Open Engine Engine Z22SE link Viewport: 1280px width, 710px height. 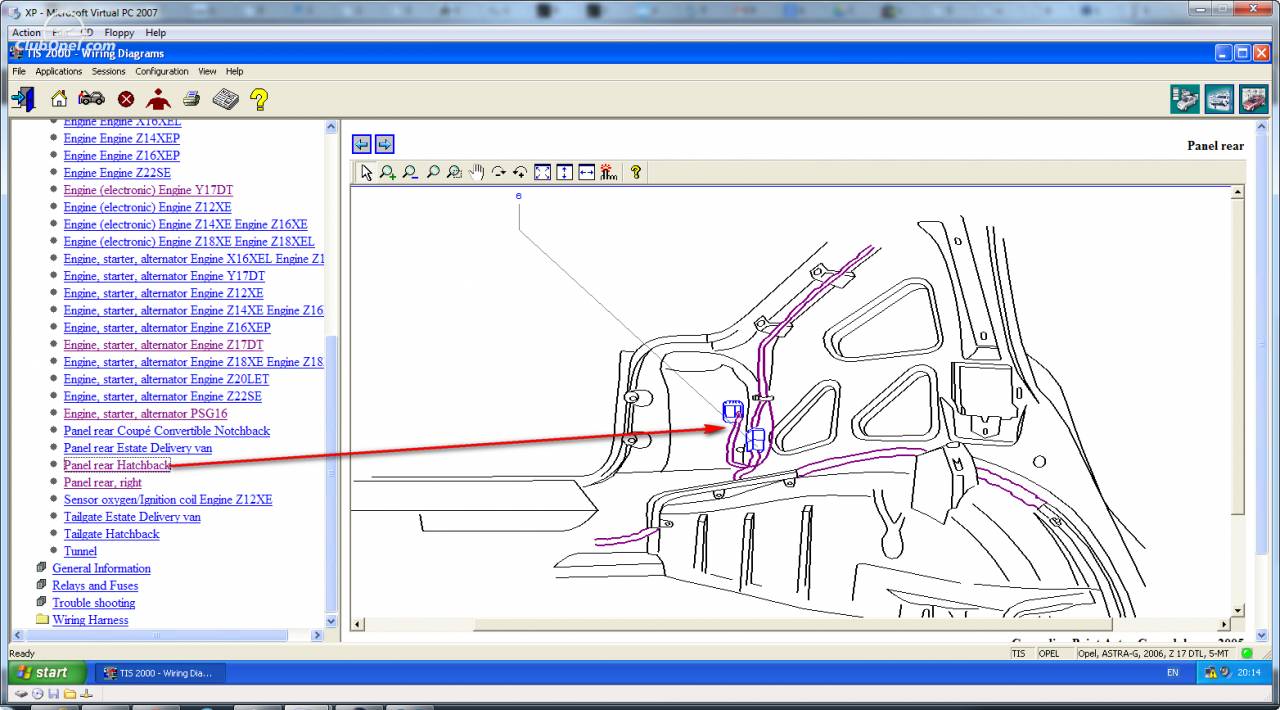[117, 172]
